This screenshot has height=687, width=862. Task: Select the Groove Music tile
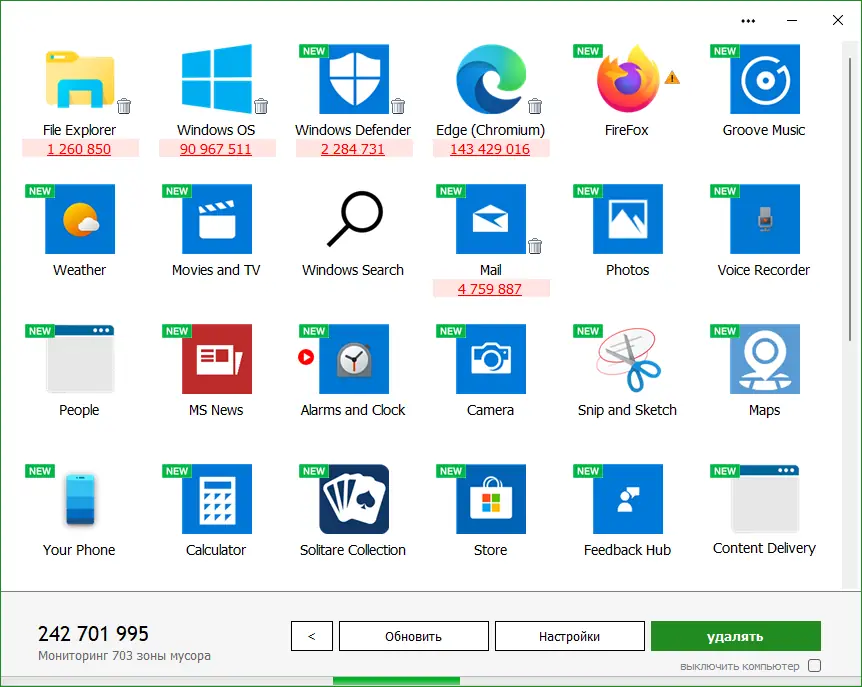[x=765, y=79]
